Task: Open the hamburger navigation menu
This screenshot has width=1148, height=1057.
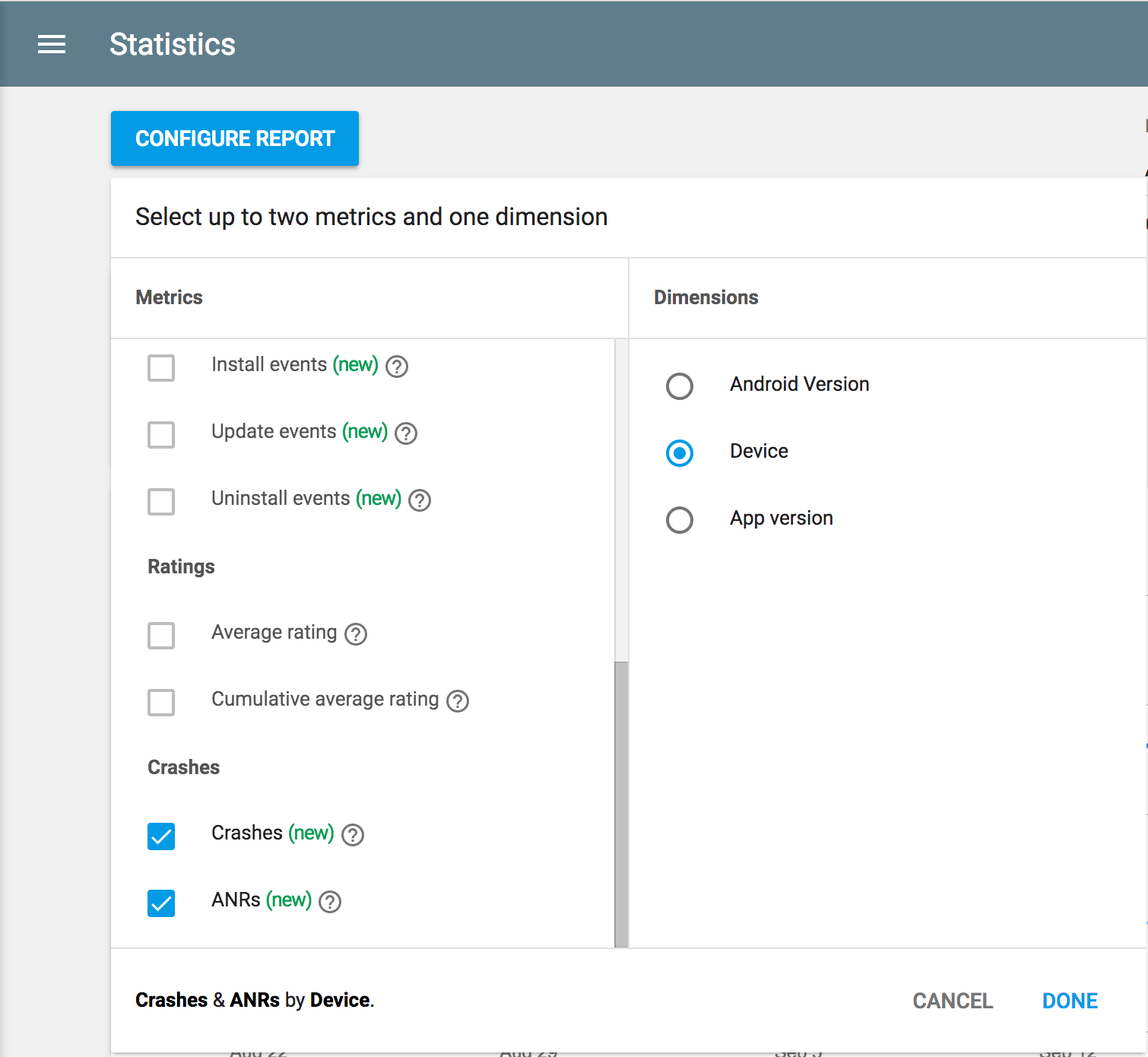Action: pyautogui.click(x=52, y=45)
